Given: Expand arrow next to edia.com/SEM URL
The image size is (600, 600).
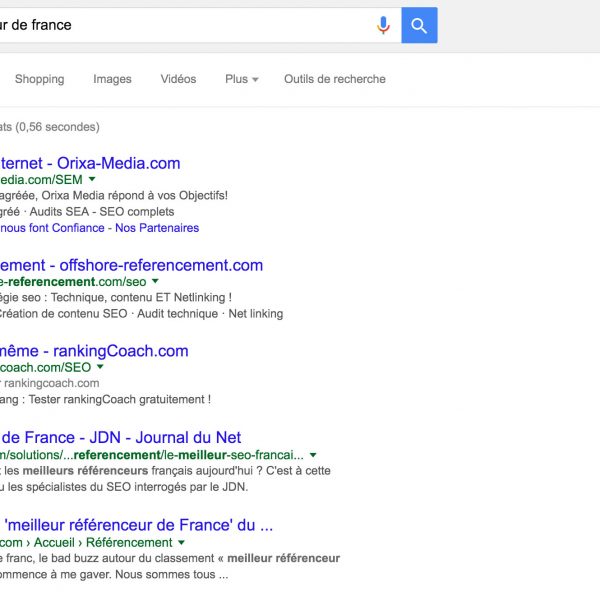Looking at the screenshot, I should pos(92,179).
